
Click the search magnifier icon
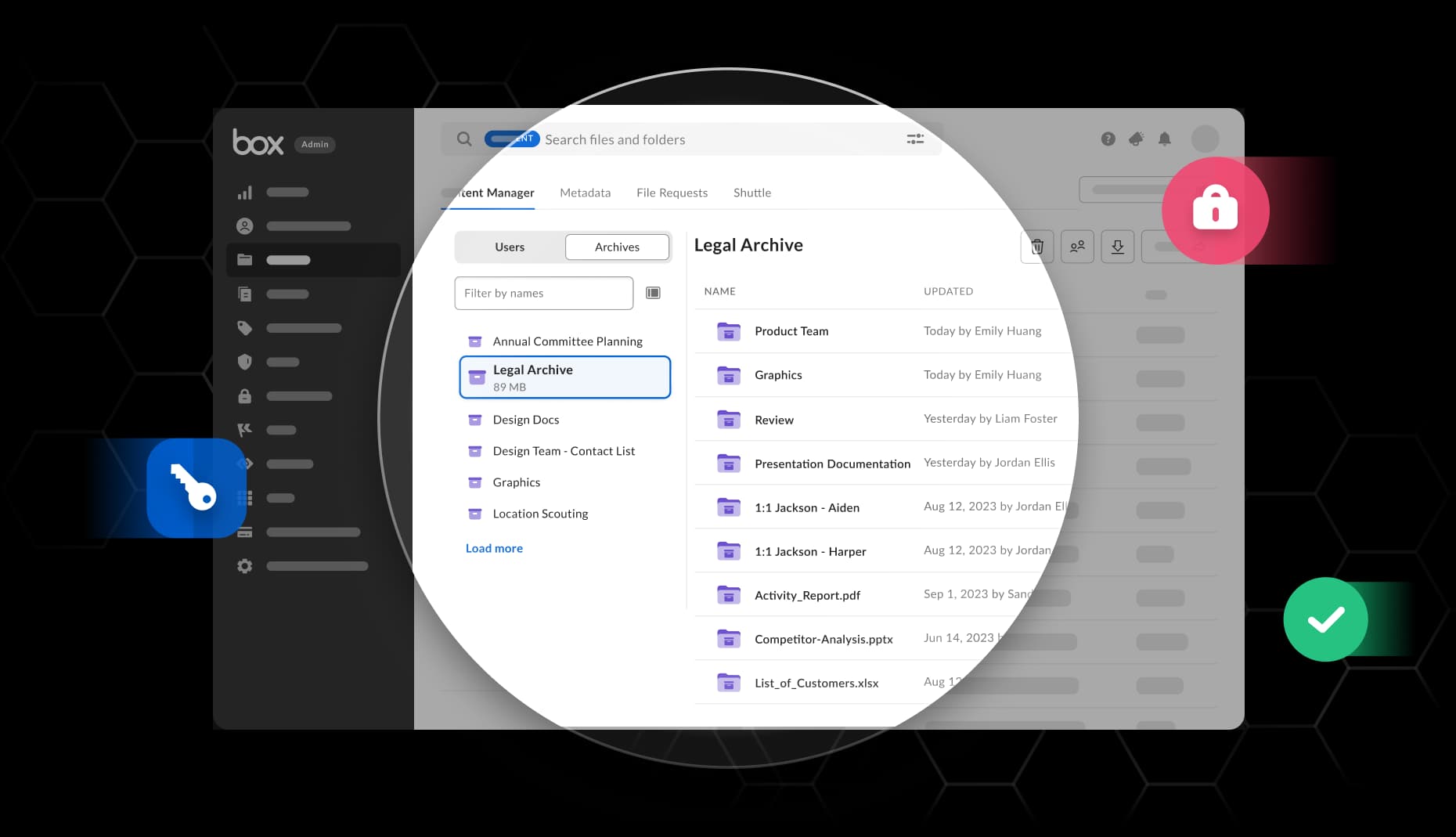pos(464,139)
